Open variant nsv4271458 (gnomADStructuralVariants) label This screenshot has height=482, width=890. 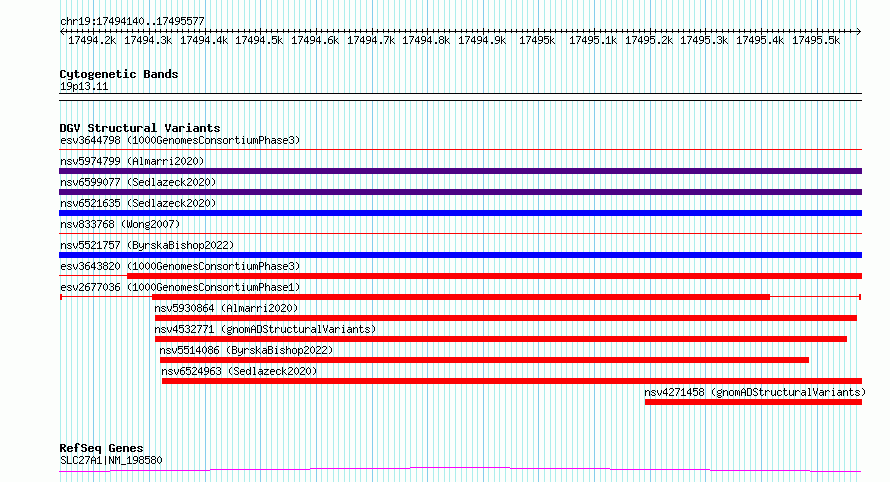(x=755, y=392)
